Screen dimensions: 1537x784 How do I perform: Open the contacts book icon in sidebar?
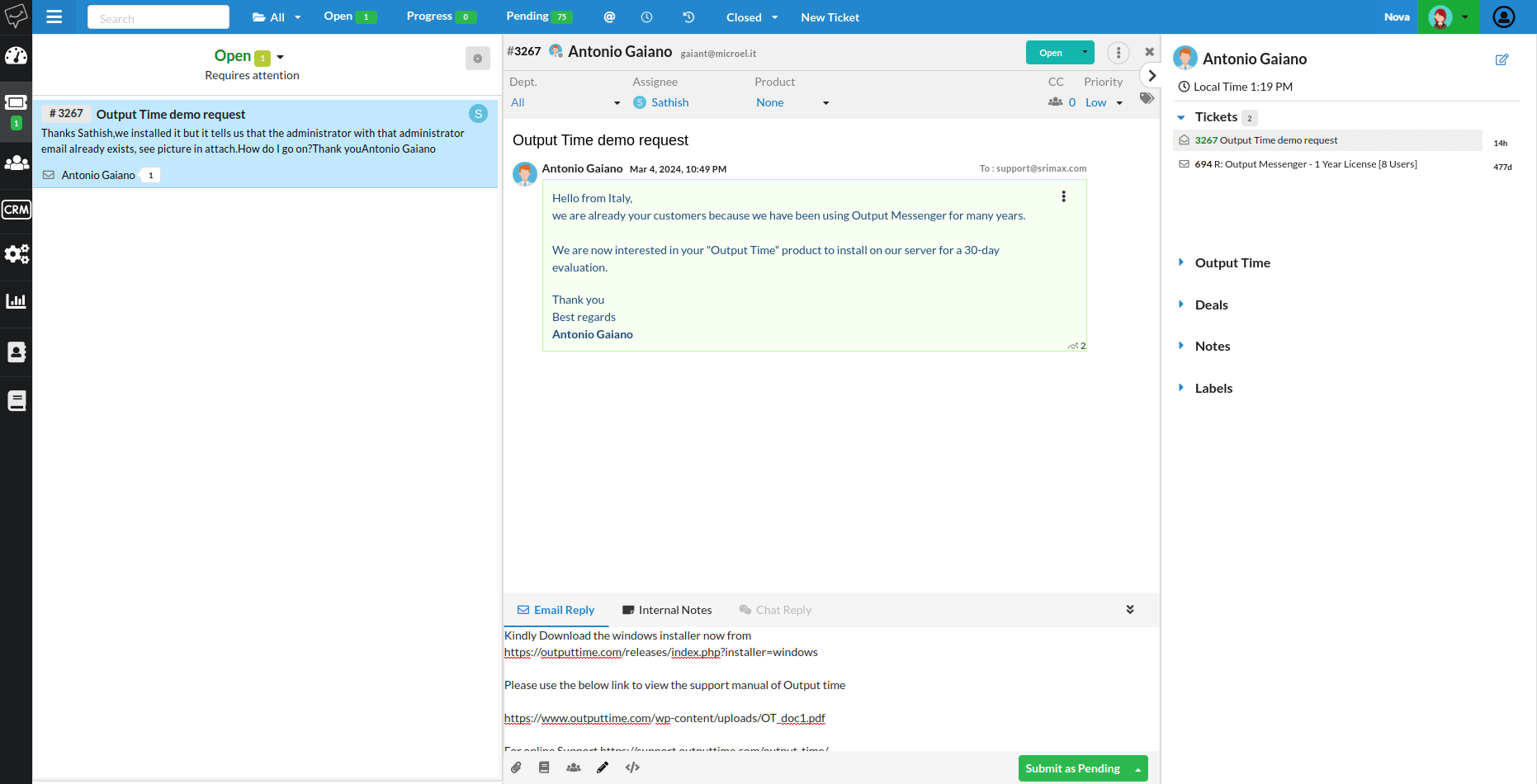coord(16,352)
